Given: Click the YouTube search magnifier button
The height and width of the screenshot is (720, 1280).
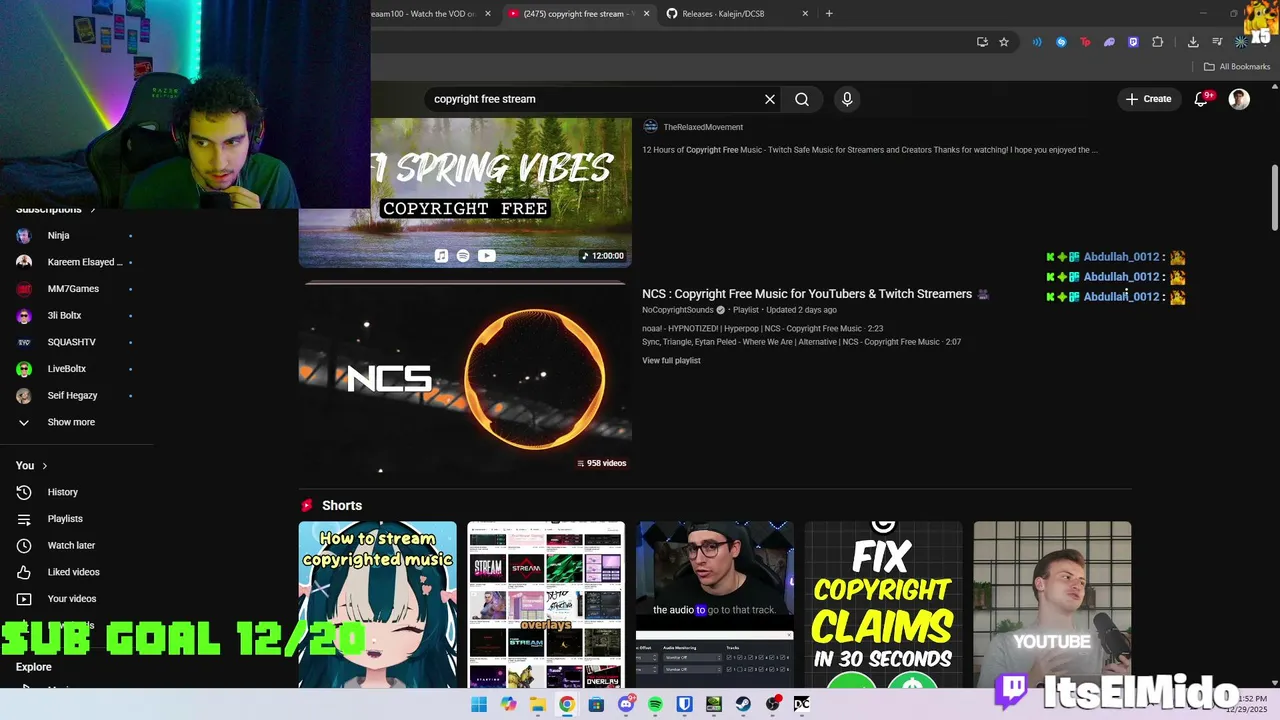Looking at the screenshot, I should point(802,99).
